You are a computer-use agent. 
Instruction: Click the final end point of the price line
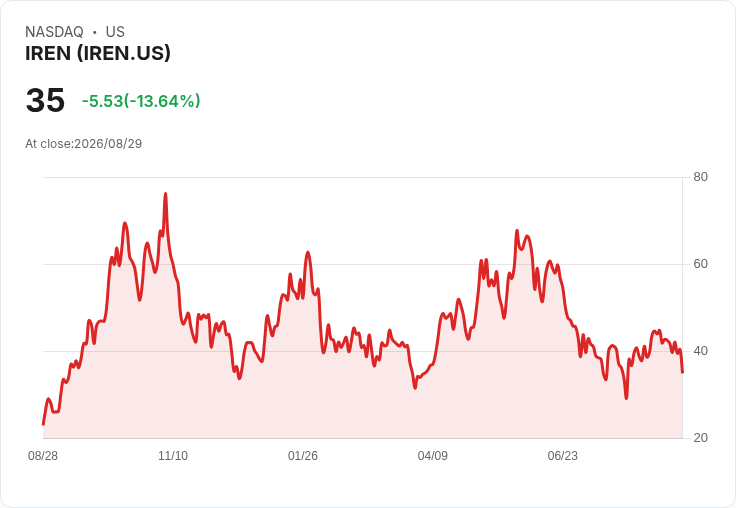[682, 372]
